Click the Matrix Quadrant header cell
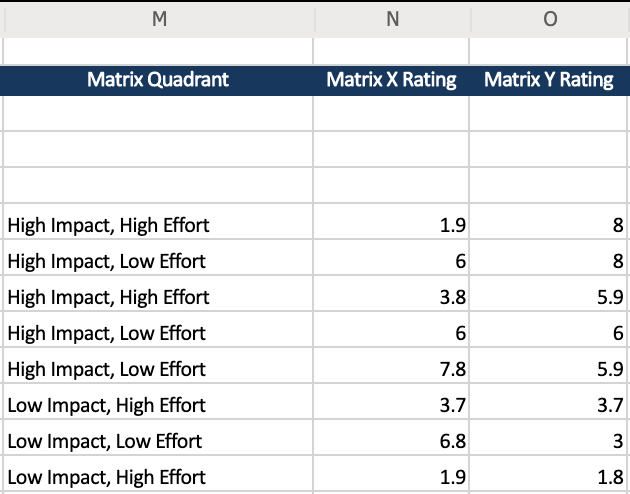630x494 pixels. [x=158, y=80]
